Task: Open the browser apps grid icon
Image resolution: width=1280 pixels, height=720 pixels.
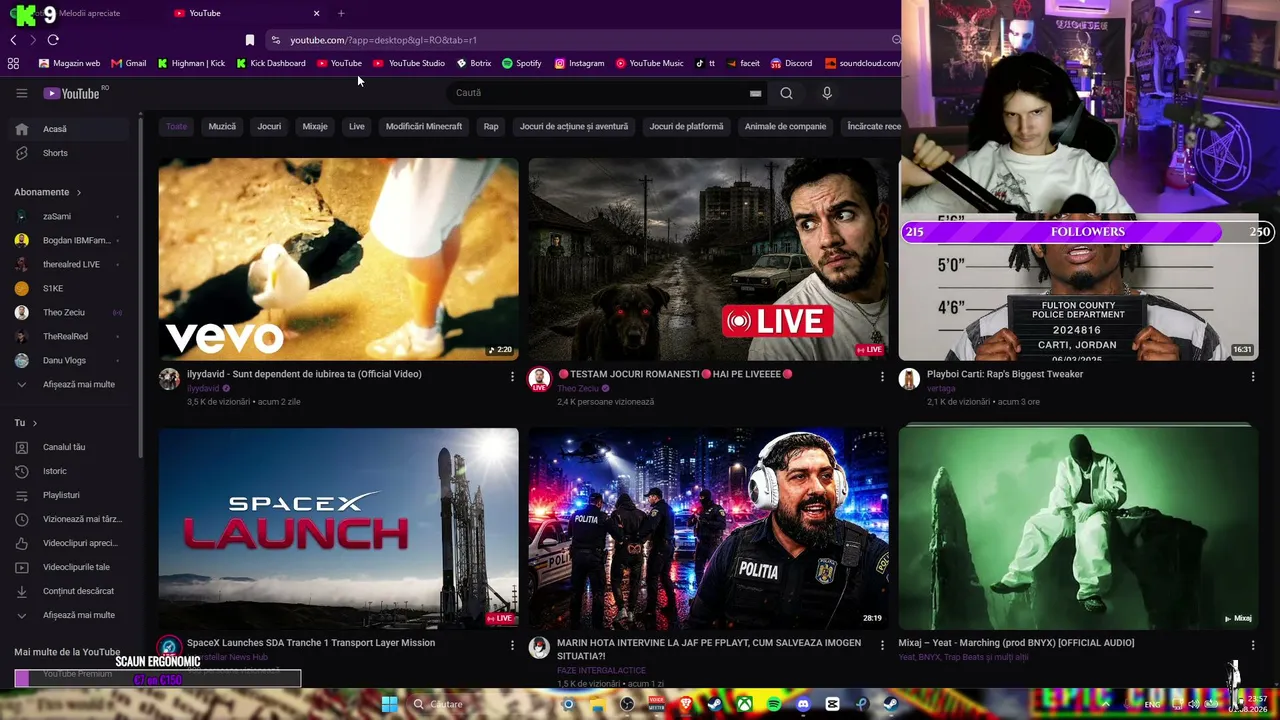Action: pyautogui.click(x=13, y=63)
